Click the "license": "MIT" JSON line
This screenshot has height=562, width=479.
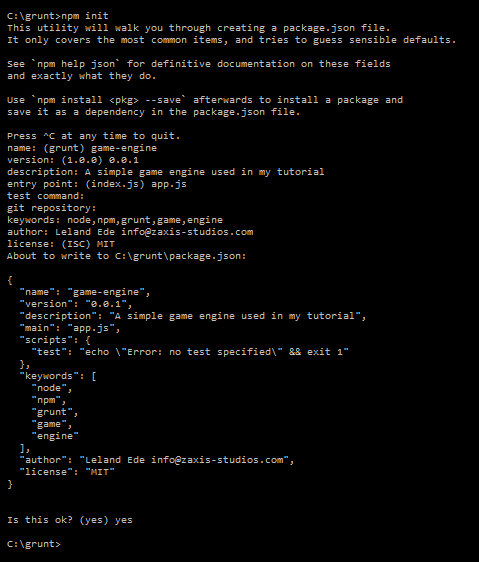coord(67,472)
